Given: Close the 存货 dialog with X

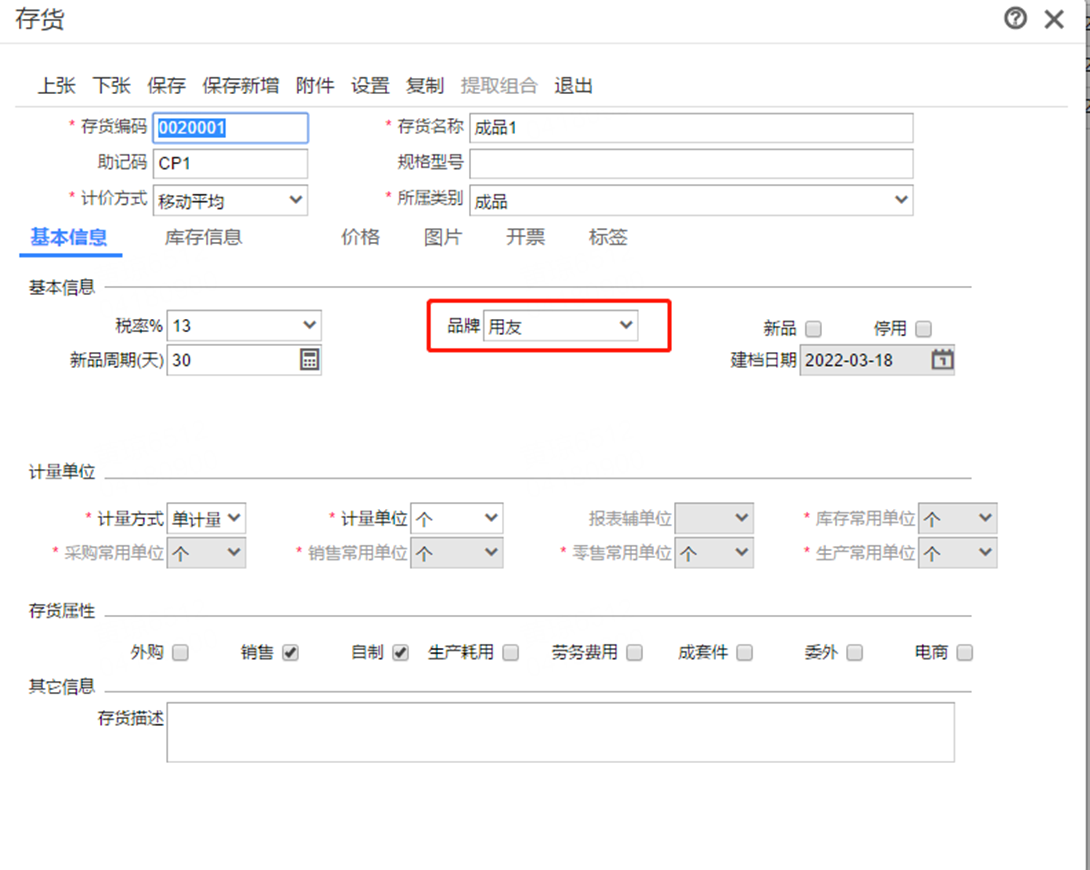Looking at the screenshot, I should click(x=1054, y=19).
